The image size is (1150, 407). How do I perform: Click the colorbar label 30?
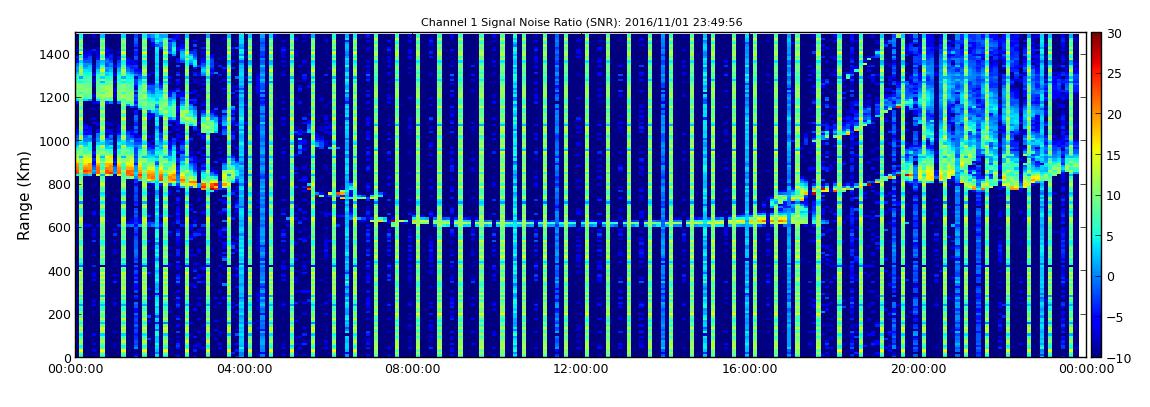tap(1115, 34)
